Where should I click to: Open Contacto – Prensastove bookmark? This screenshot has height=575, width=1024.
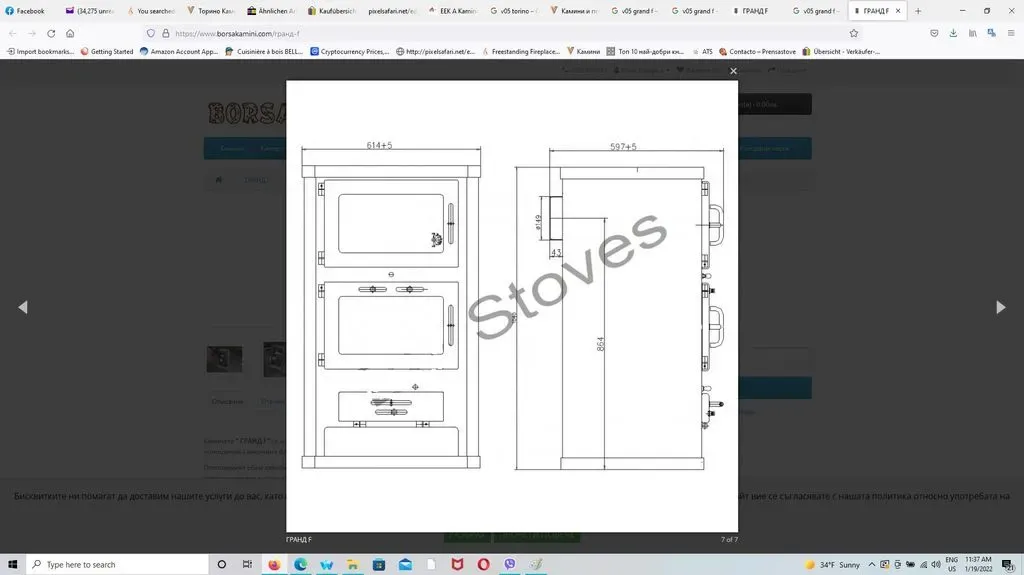tap(757, 52)
